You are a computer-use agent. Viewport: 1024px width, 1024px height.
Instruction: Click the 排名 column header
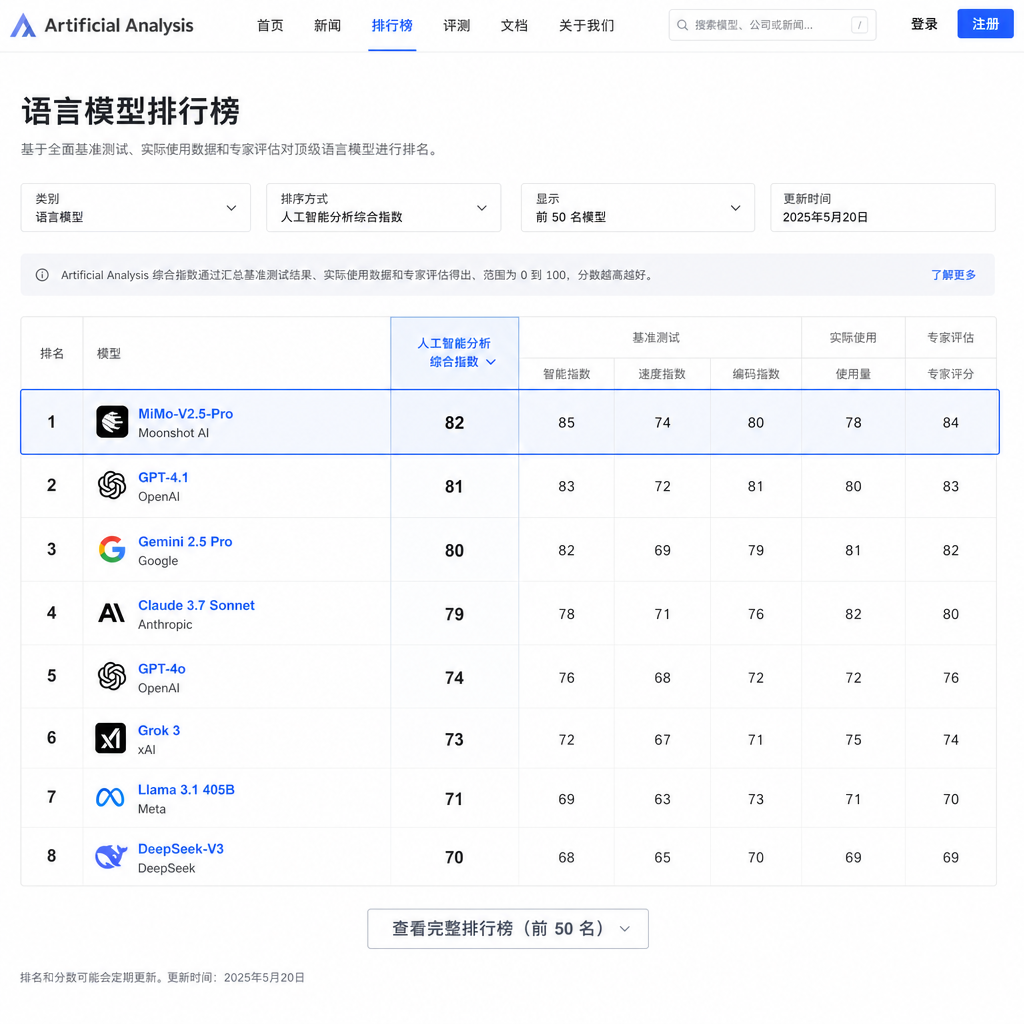(52, 353)
